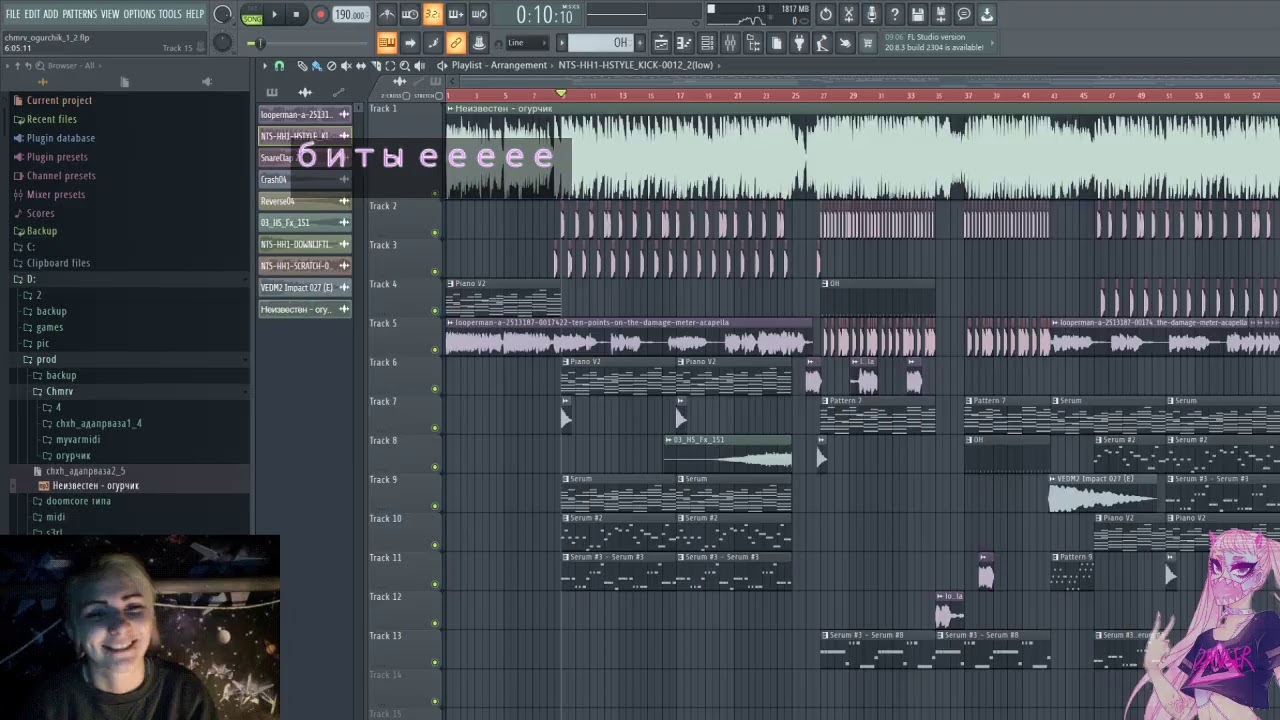1280x720 pixels.
Task: Click the yellow playhead marker on timeline
Action: (561, 94)
